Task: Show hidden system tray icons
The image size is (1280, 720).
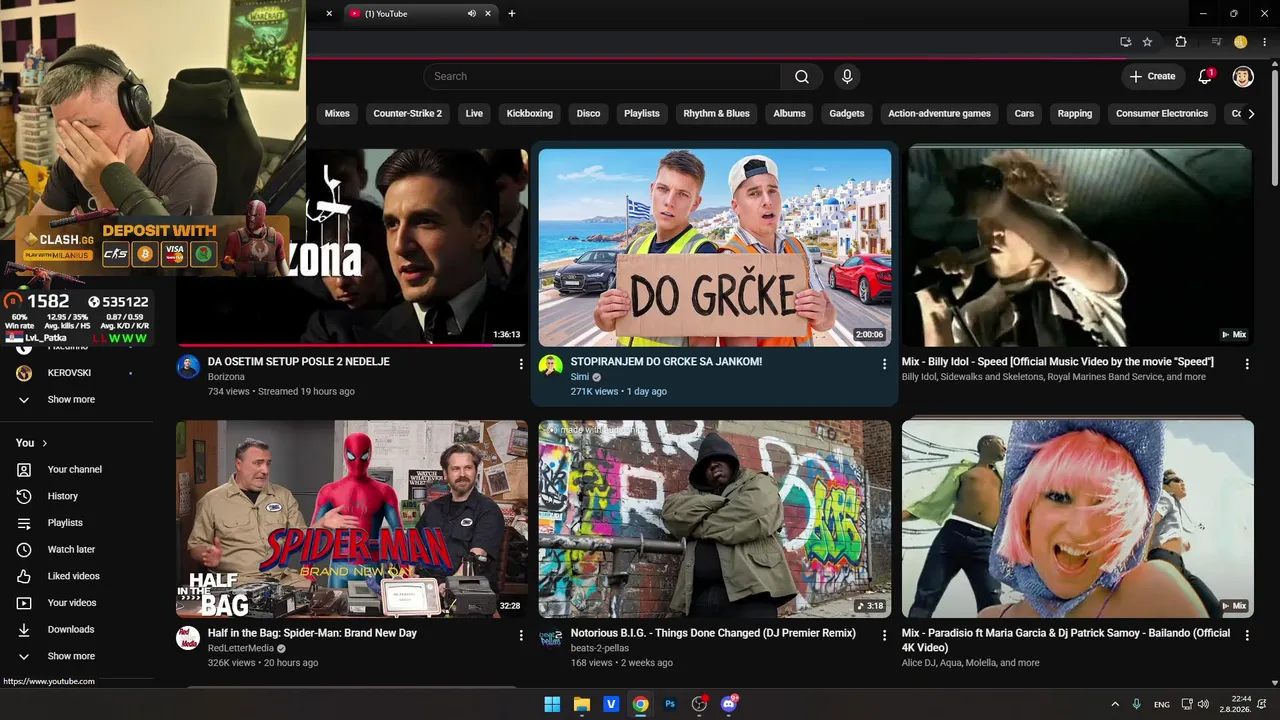Action: click(1115, 704)
